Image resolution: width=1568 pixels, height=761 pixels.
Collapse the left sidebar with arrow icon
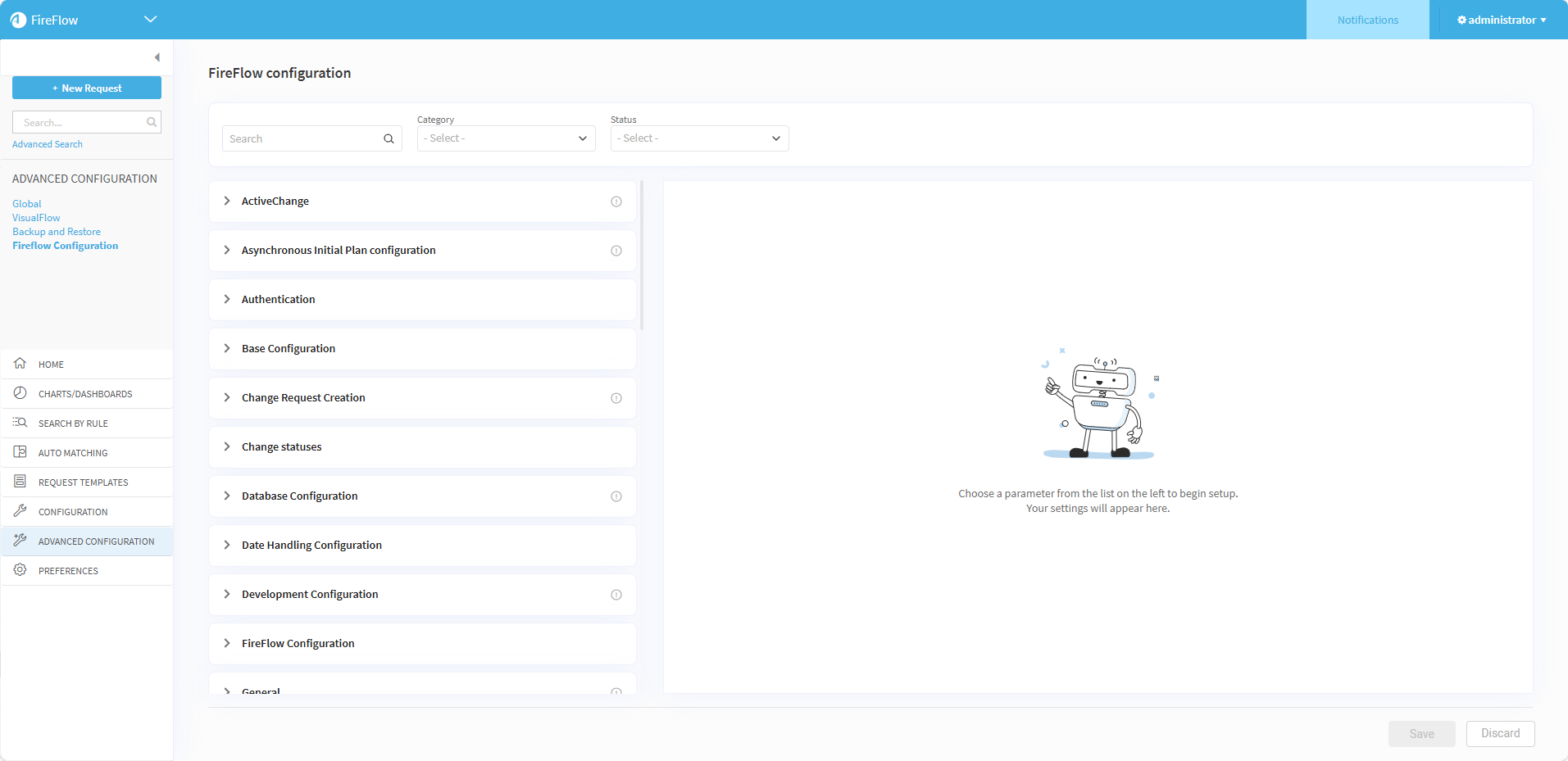[x=157, y=57]
